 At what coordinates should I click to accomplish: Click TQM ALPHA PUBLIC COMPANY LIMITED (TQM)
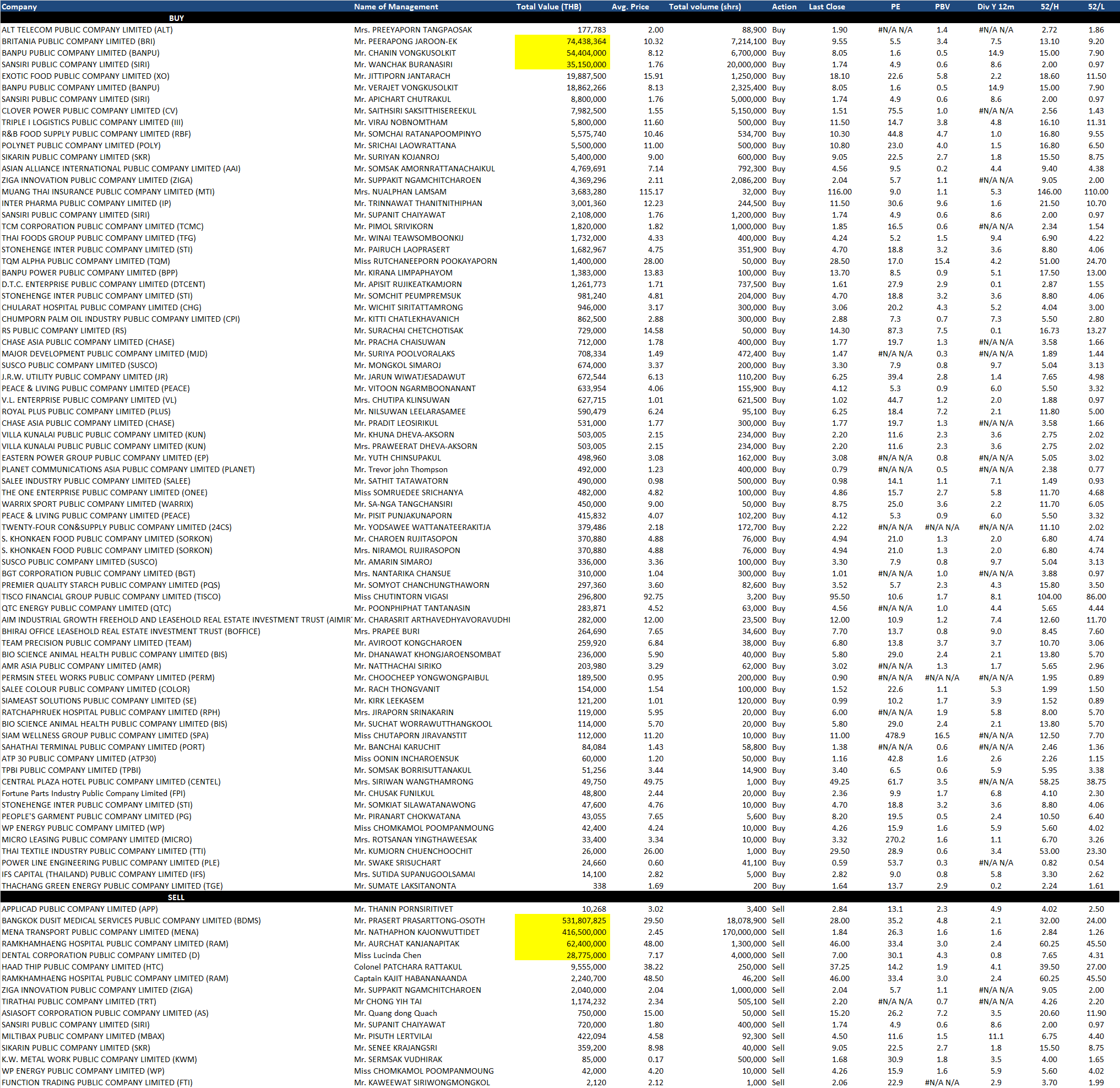click(89, 261)
